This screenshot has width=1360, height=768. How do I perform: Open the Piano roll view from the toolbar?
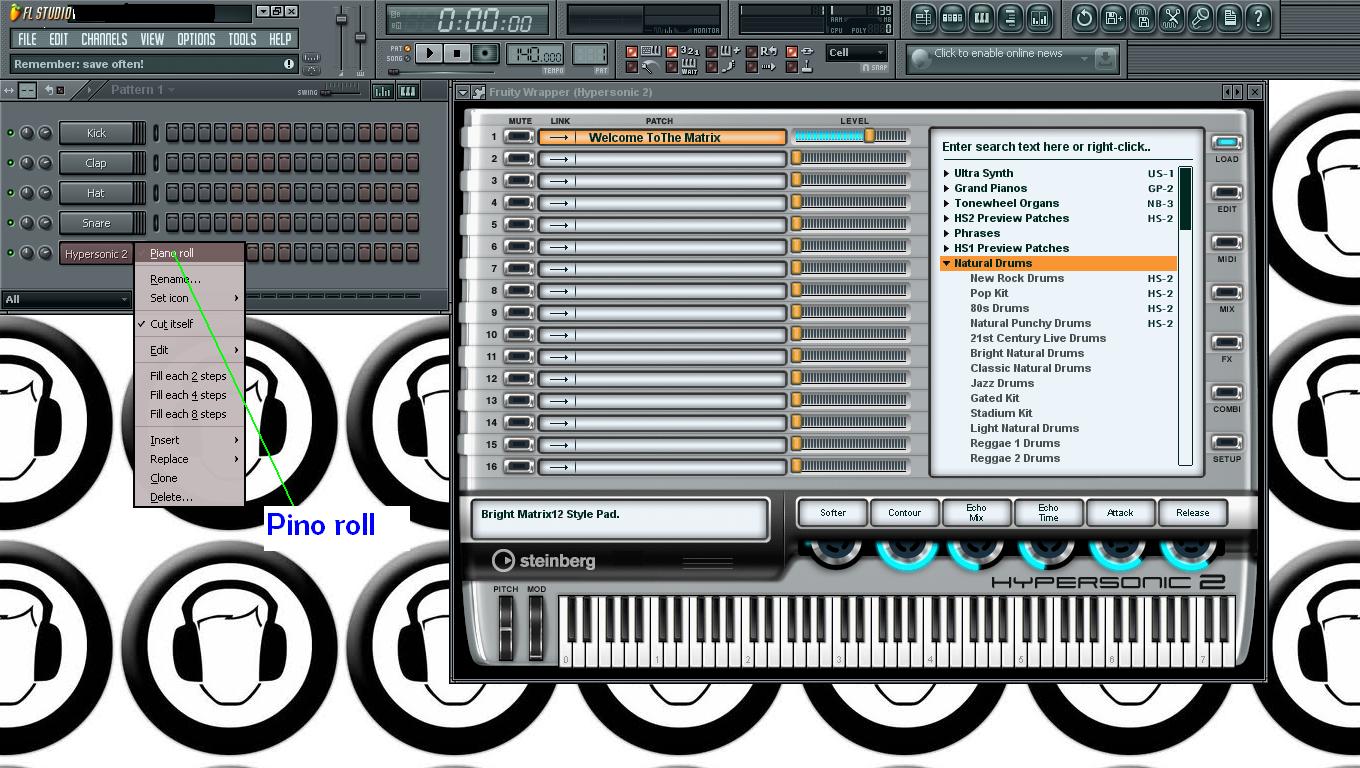click(x=980, y=18)
